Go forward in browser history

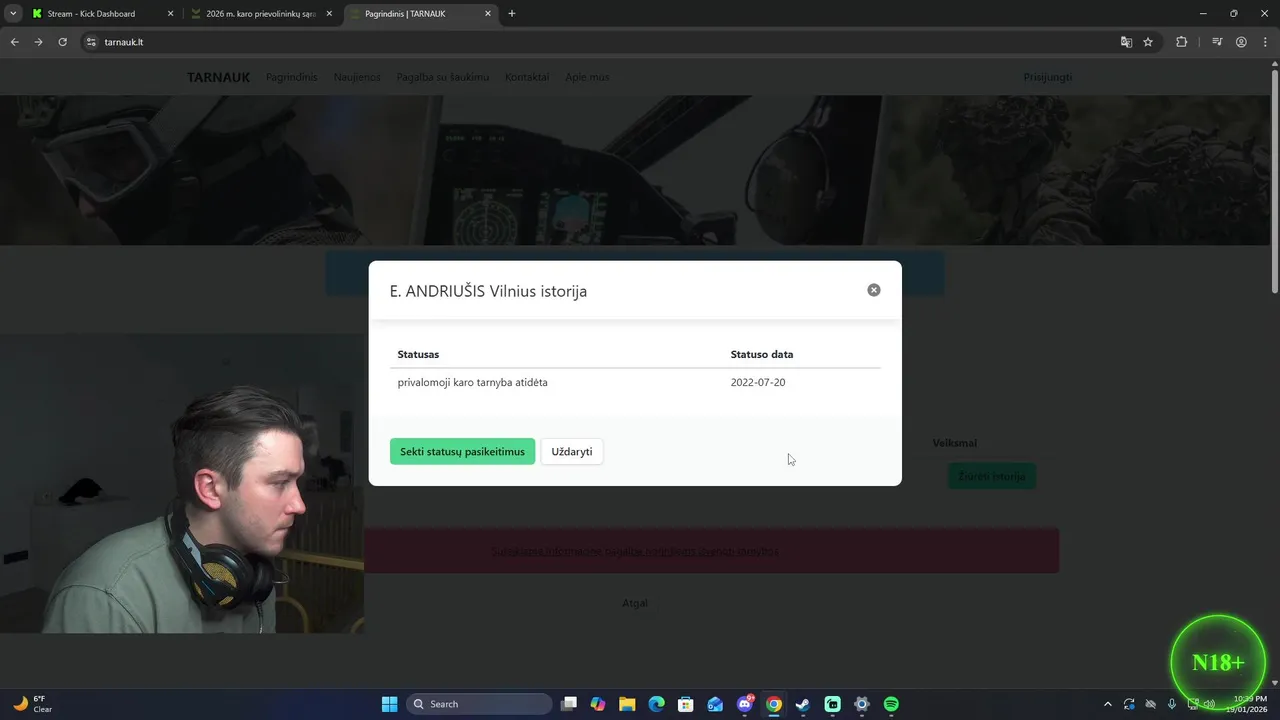(x=38, y=42)
